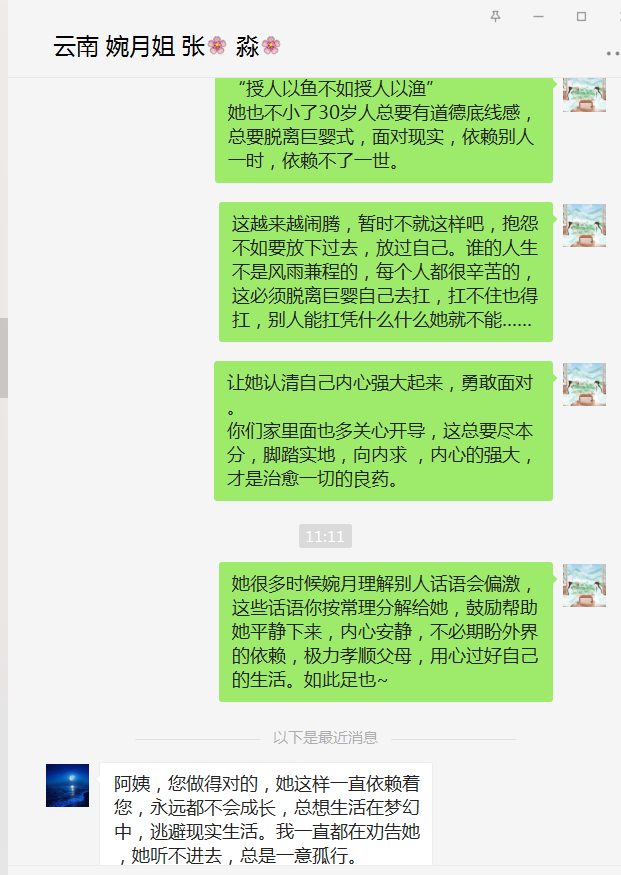Open the chat info three-dots menu

[613, 54]
